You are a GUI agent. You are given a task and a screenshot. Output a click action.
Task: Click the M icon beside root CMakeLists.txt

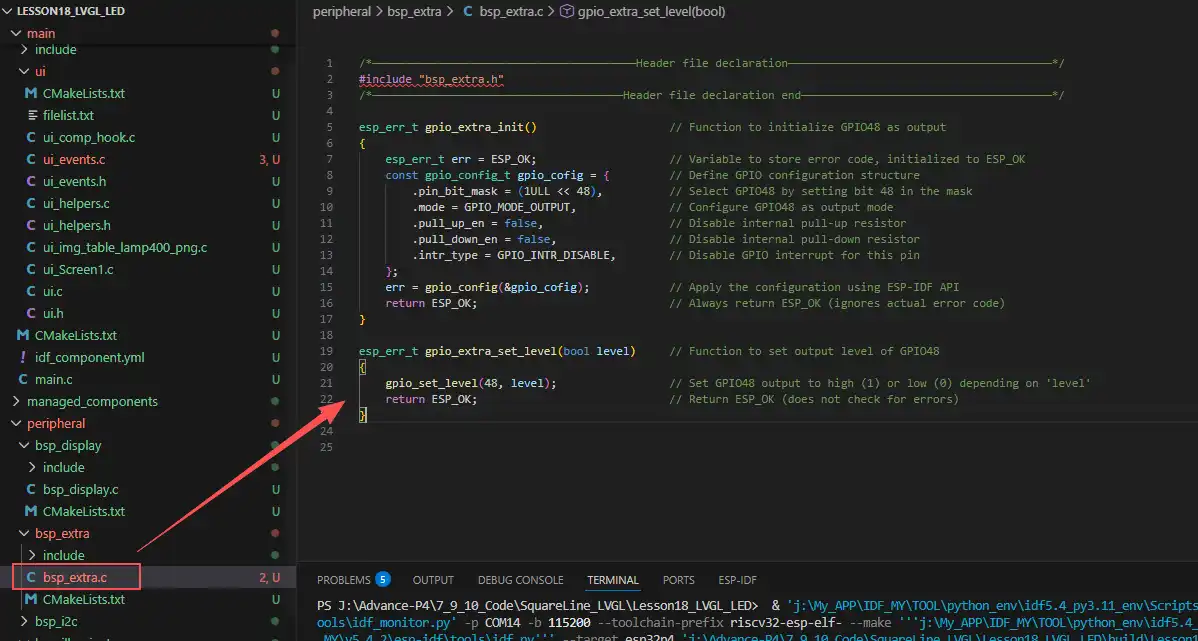(23, 335)
